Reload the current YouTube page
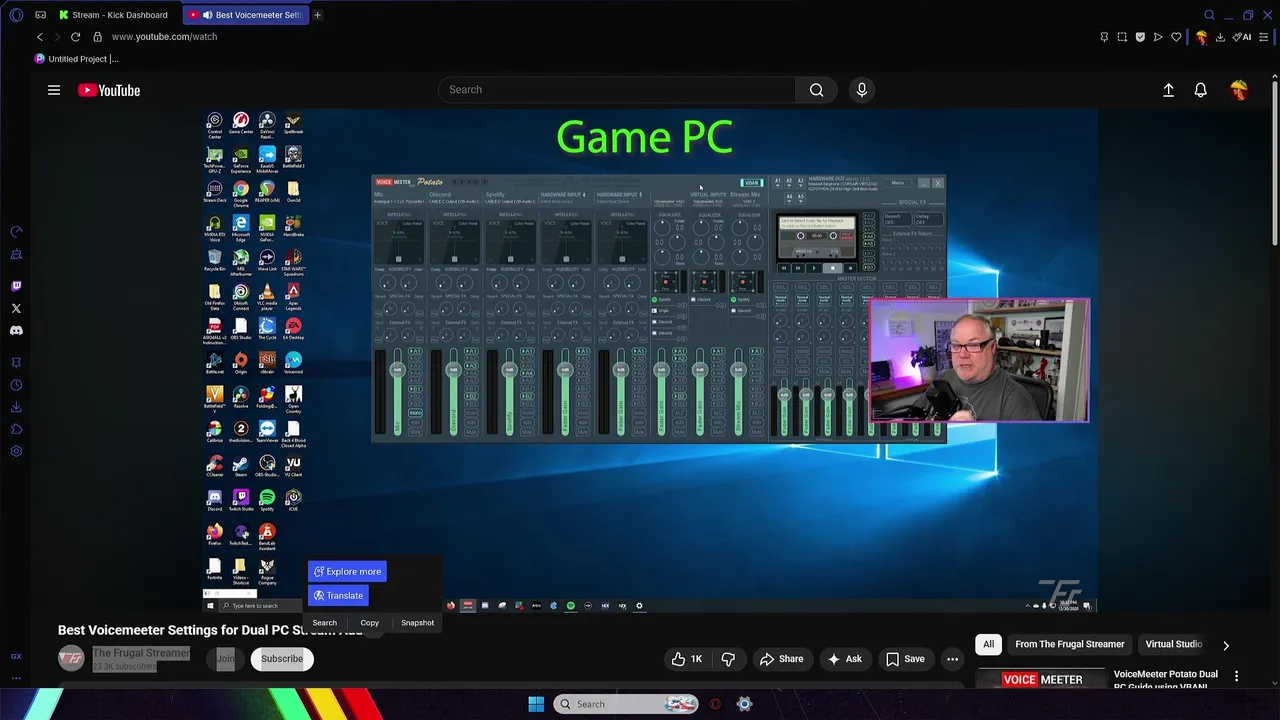Viewport: 1280px width, 720px height. coord(75,37)
